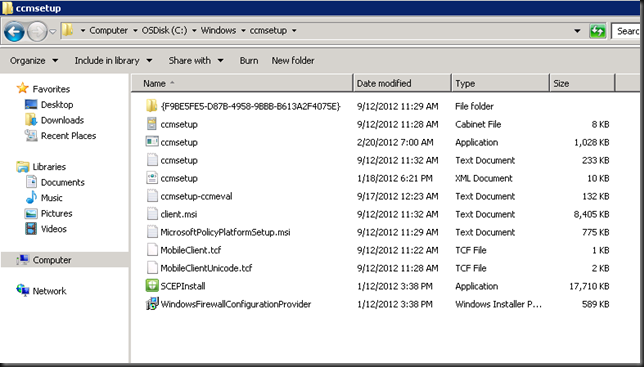Select the MicrosoftPolicyPlatformSetup.msi file icon
This screenshot has height=367, width=644.
[152, 232]
